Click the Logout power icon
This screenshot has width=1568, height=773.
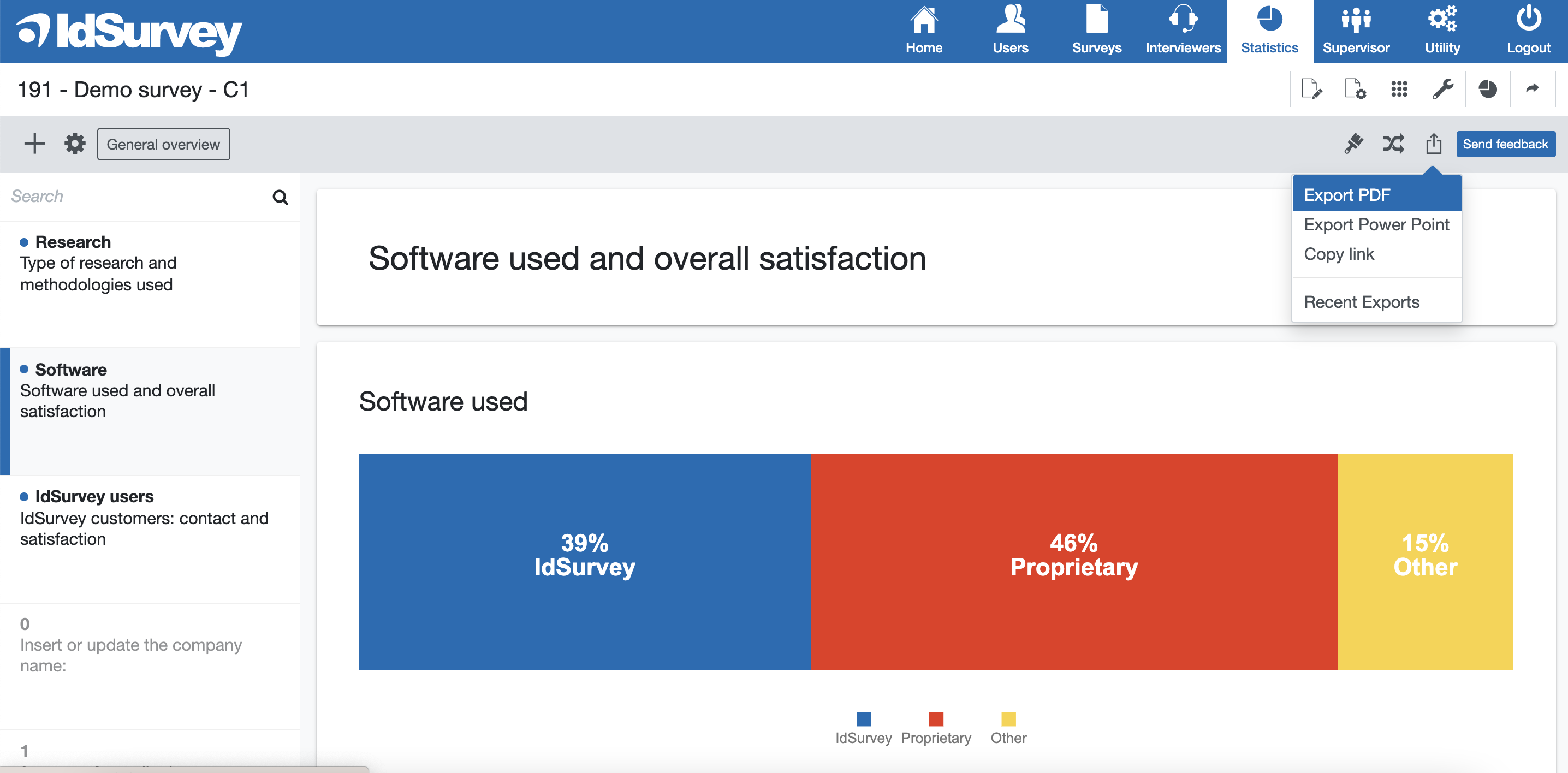tap(1528, 19)
